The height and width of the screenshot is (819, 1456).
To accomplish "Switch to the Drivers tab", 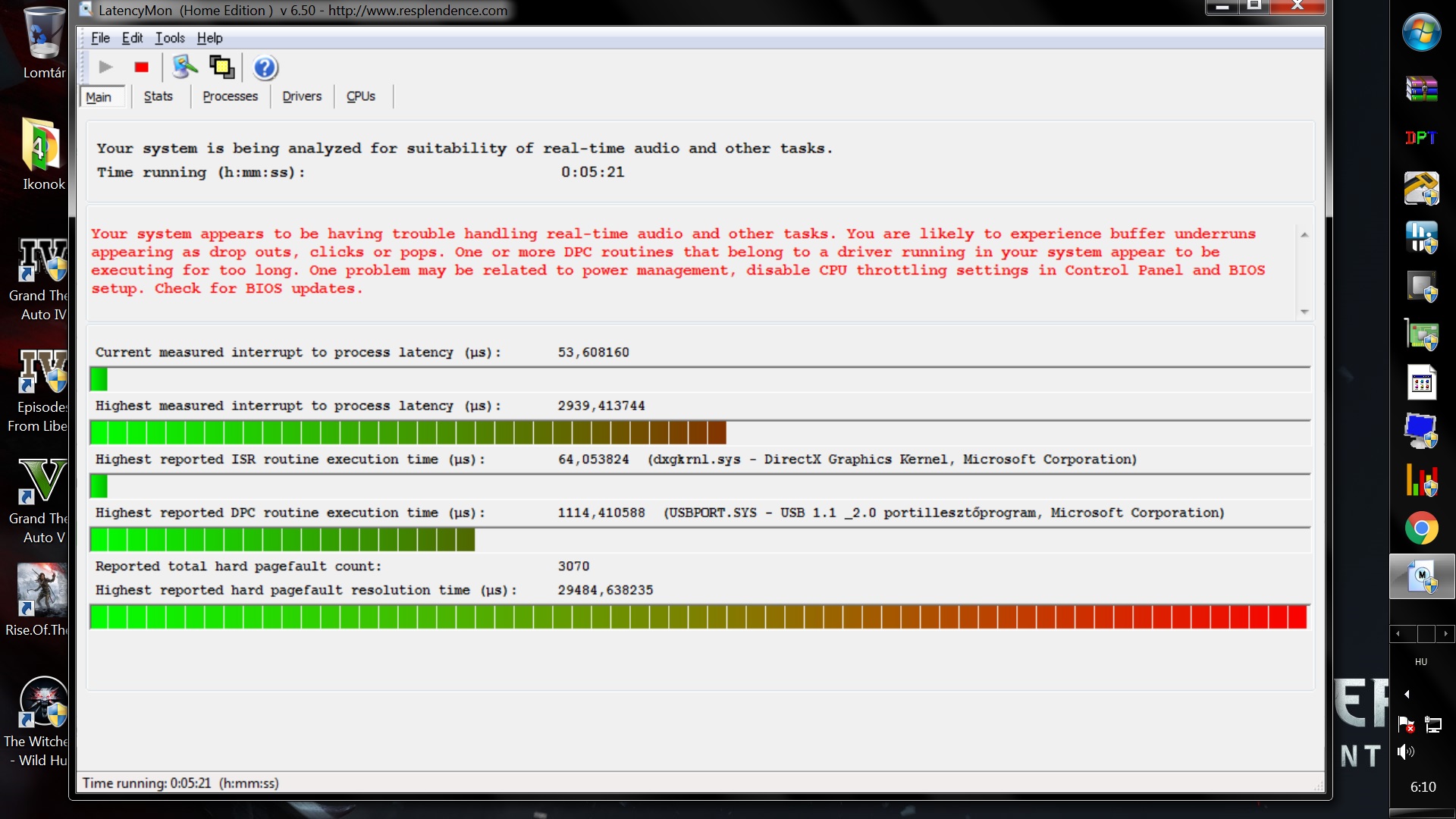I will (302, 96).
